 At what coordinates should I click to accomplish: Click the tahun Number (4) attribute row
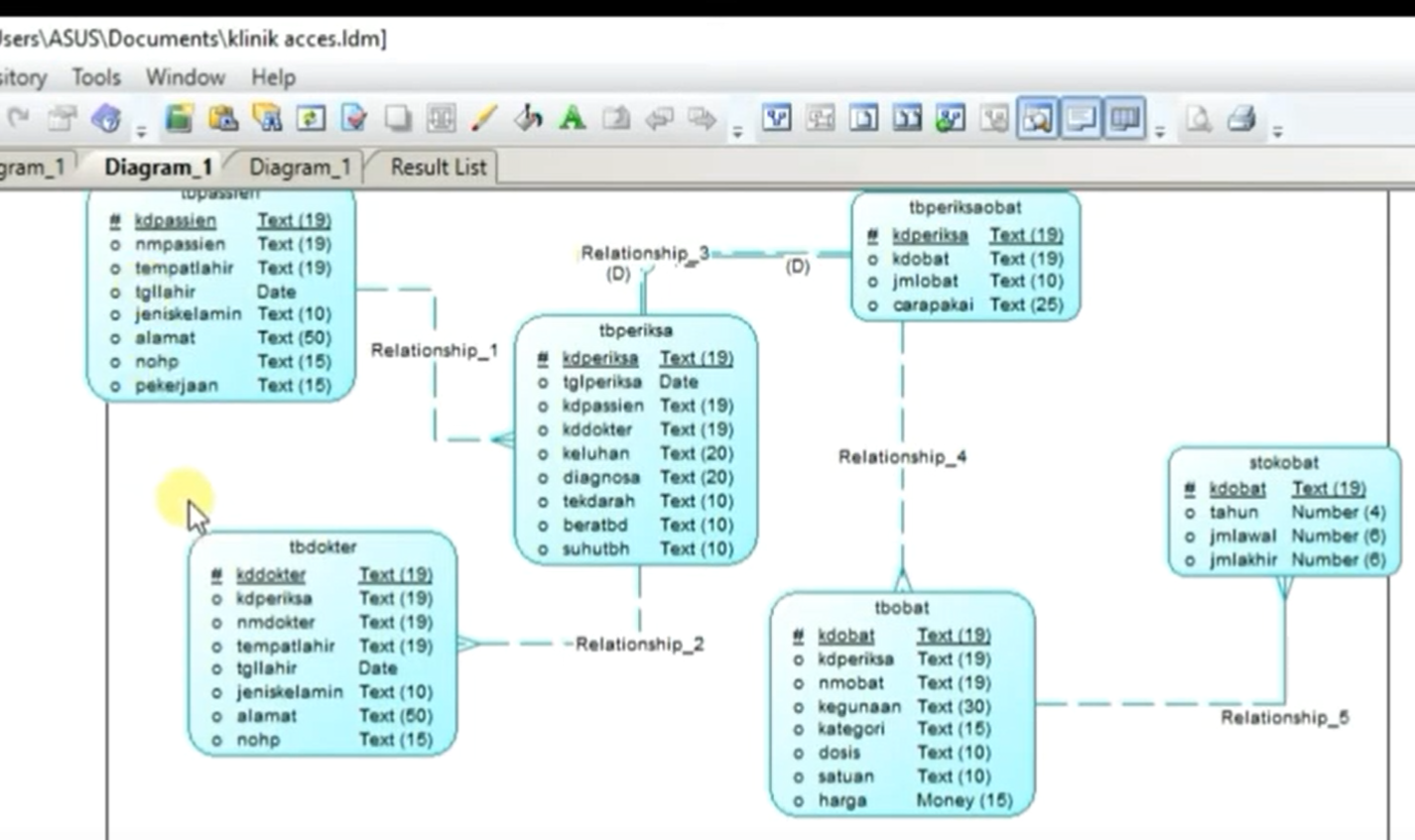[x=1284, y=512]
